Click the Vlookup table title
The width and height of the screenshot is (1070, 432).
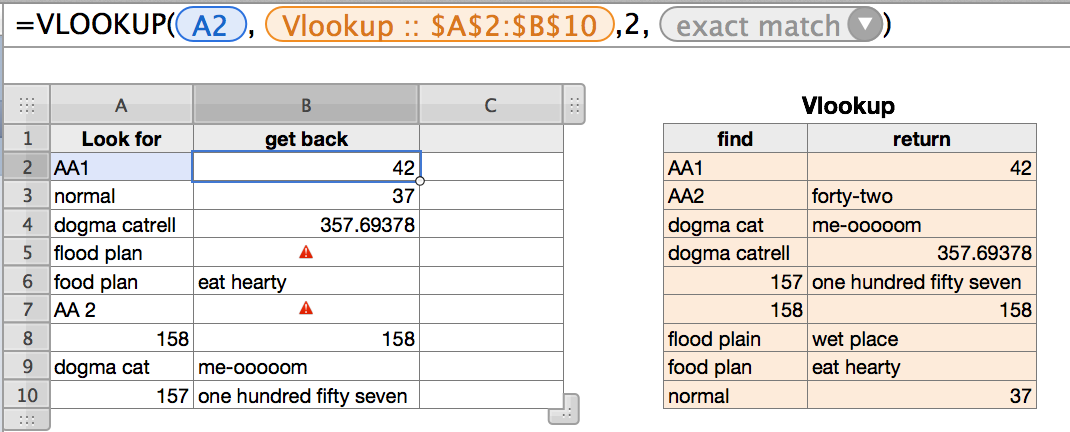coord(849,105)
